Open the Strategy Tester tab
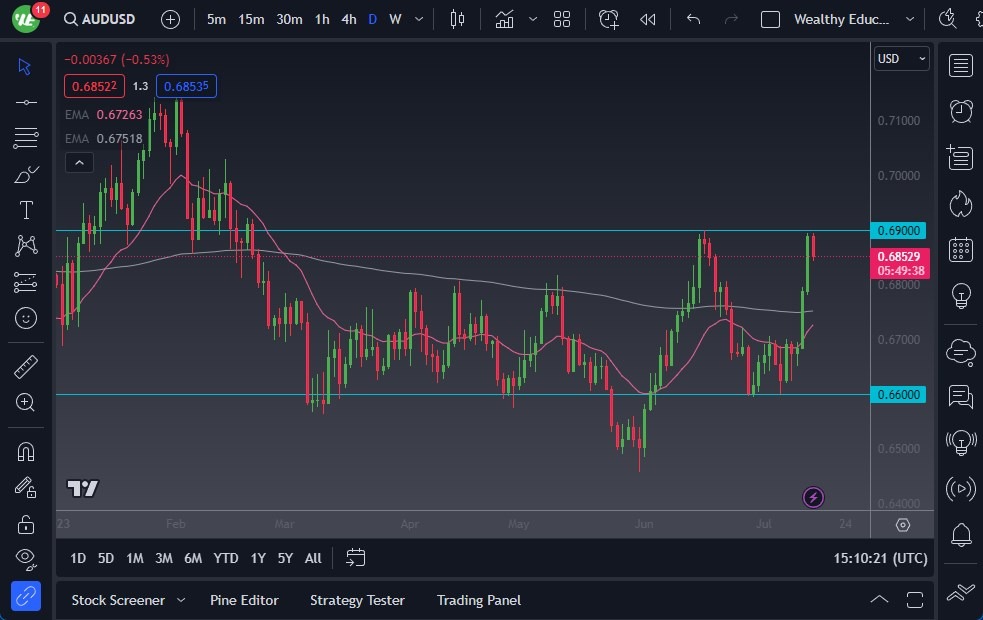 click(357, 600)
